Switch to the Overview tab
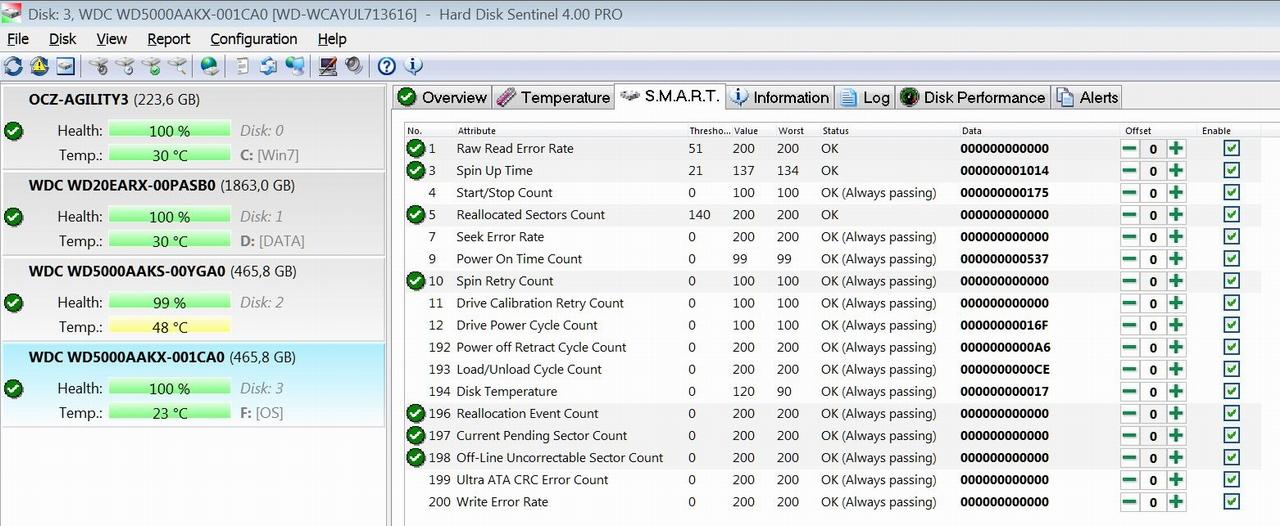 [442, 97]
